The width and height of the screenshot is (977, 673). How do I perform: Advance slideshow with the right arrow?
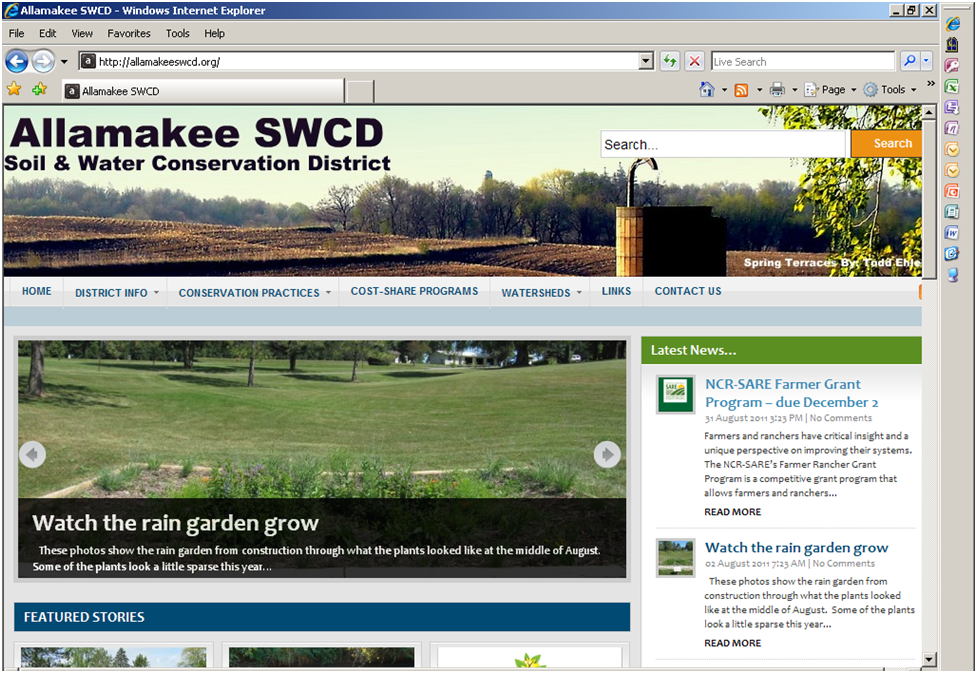coord(607,454)
